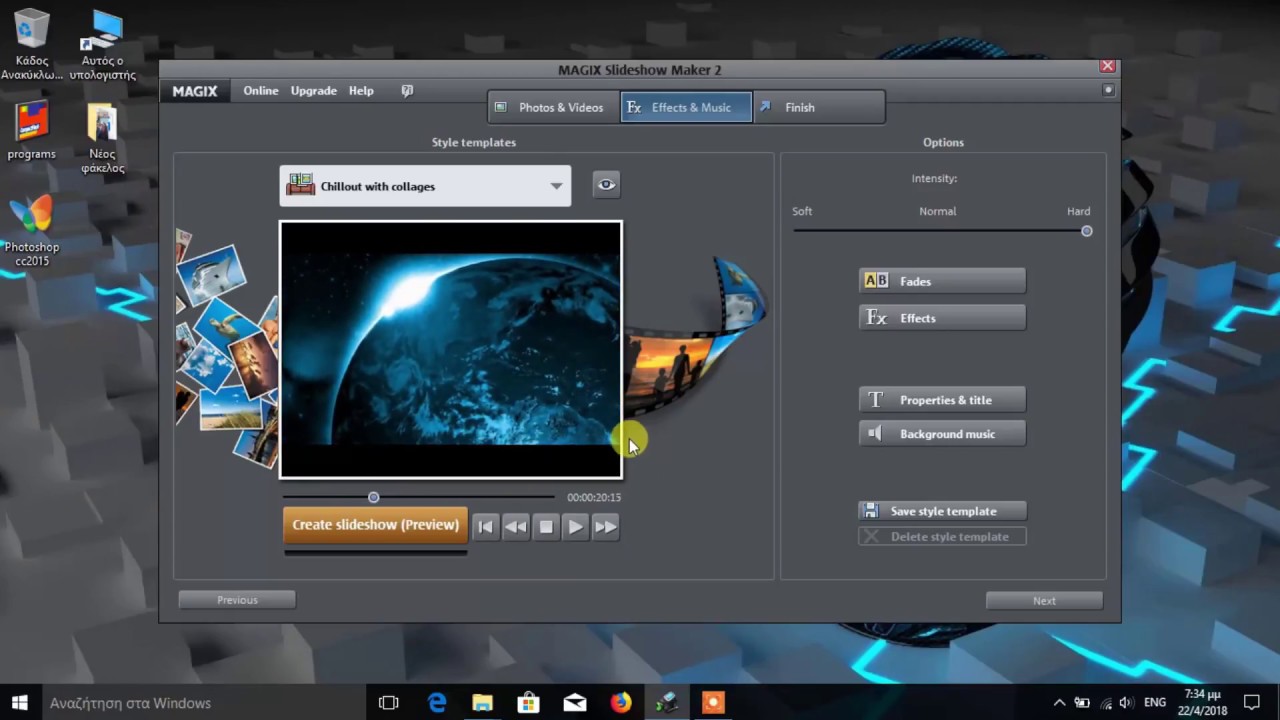Click the Normal intensity label

coord(938,211)
